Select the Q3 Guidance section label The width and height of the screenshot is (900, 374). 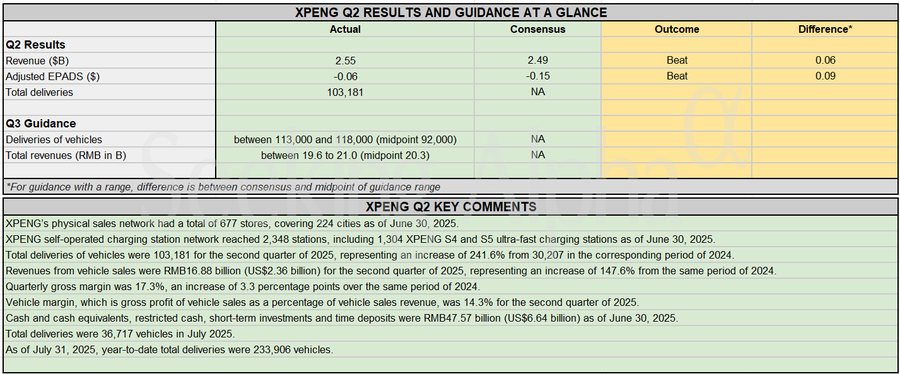41,123
